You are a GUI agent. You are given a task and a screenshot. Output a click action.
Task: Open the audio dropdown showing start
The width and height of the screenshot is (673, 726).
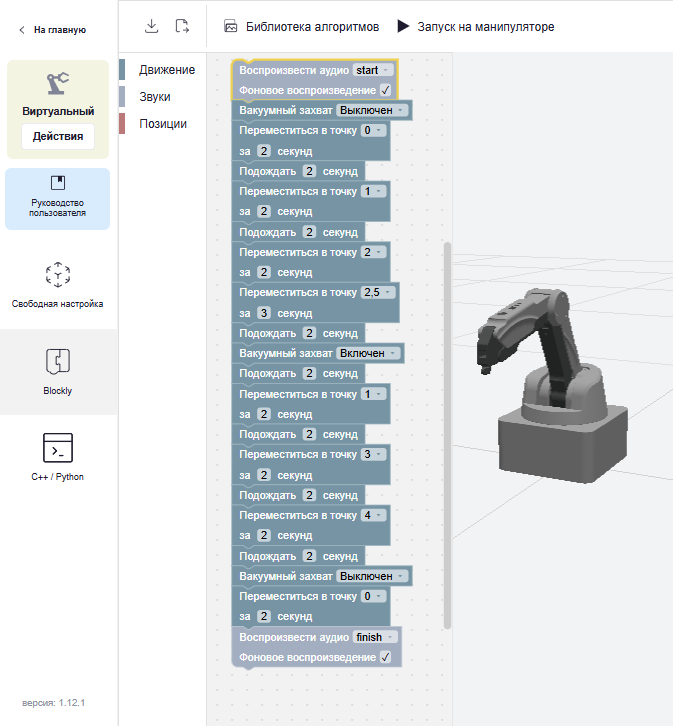tap(373, 70)
